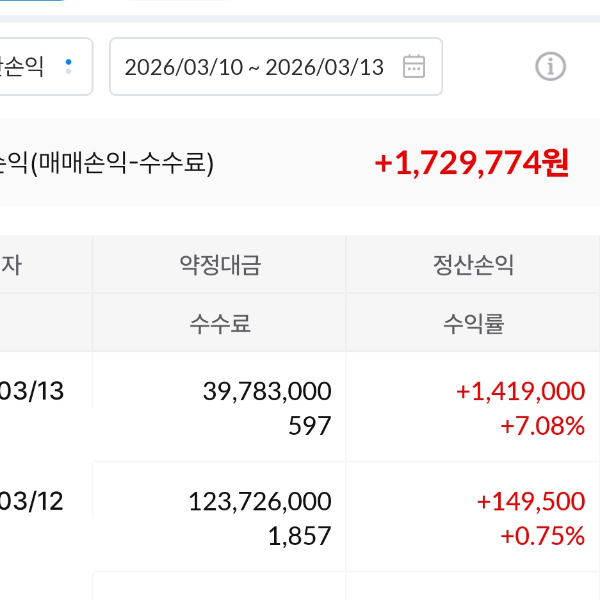Click the 2026/03/10 ~ 2026/03/13 date field
This screenshot has width=600, height=600.
(254, 67)
